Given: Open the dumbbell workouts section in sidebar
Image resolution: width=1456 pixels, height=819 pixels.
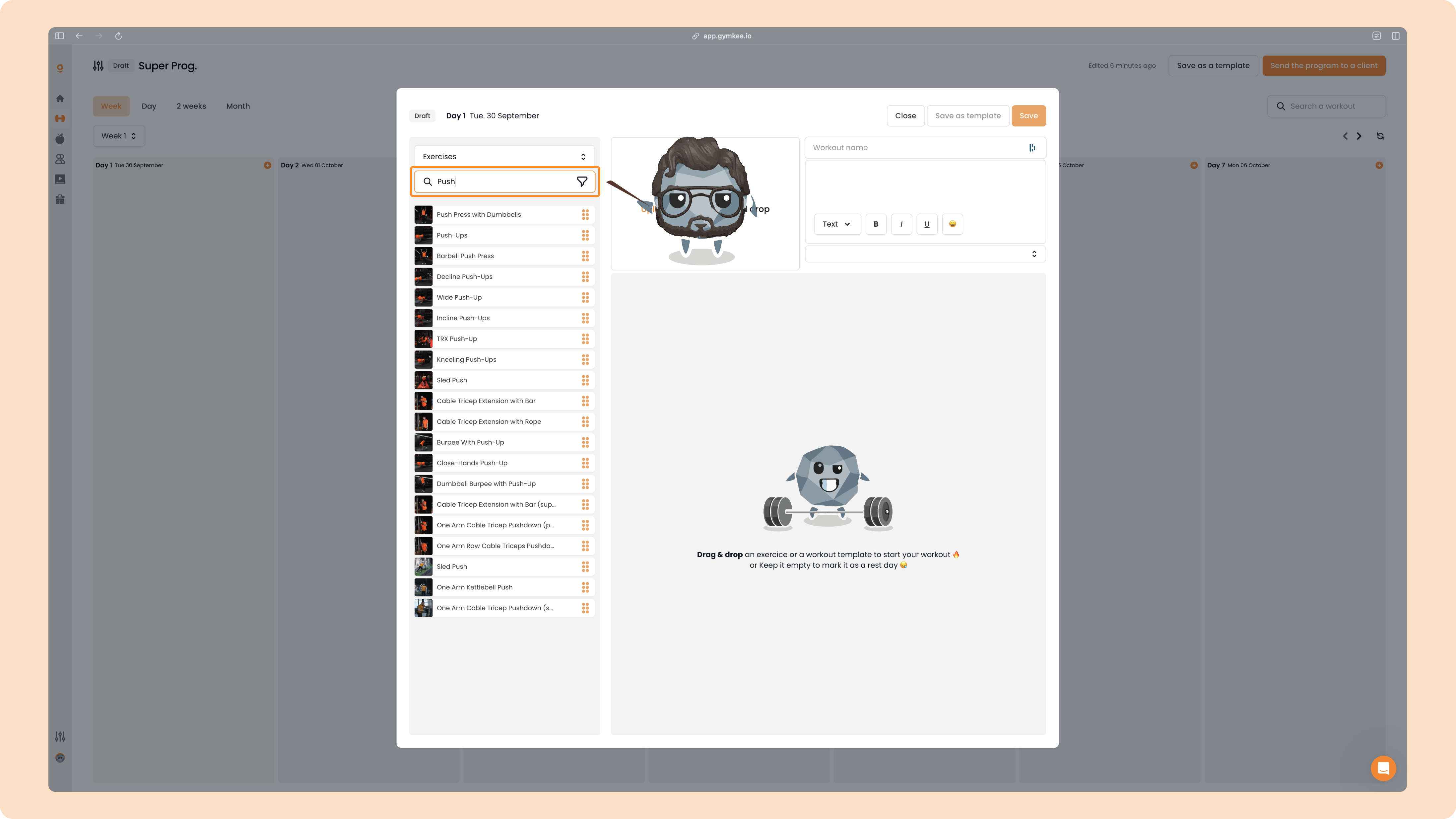Looking at the screenshot, I should 60,118.
